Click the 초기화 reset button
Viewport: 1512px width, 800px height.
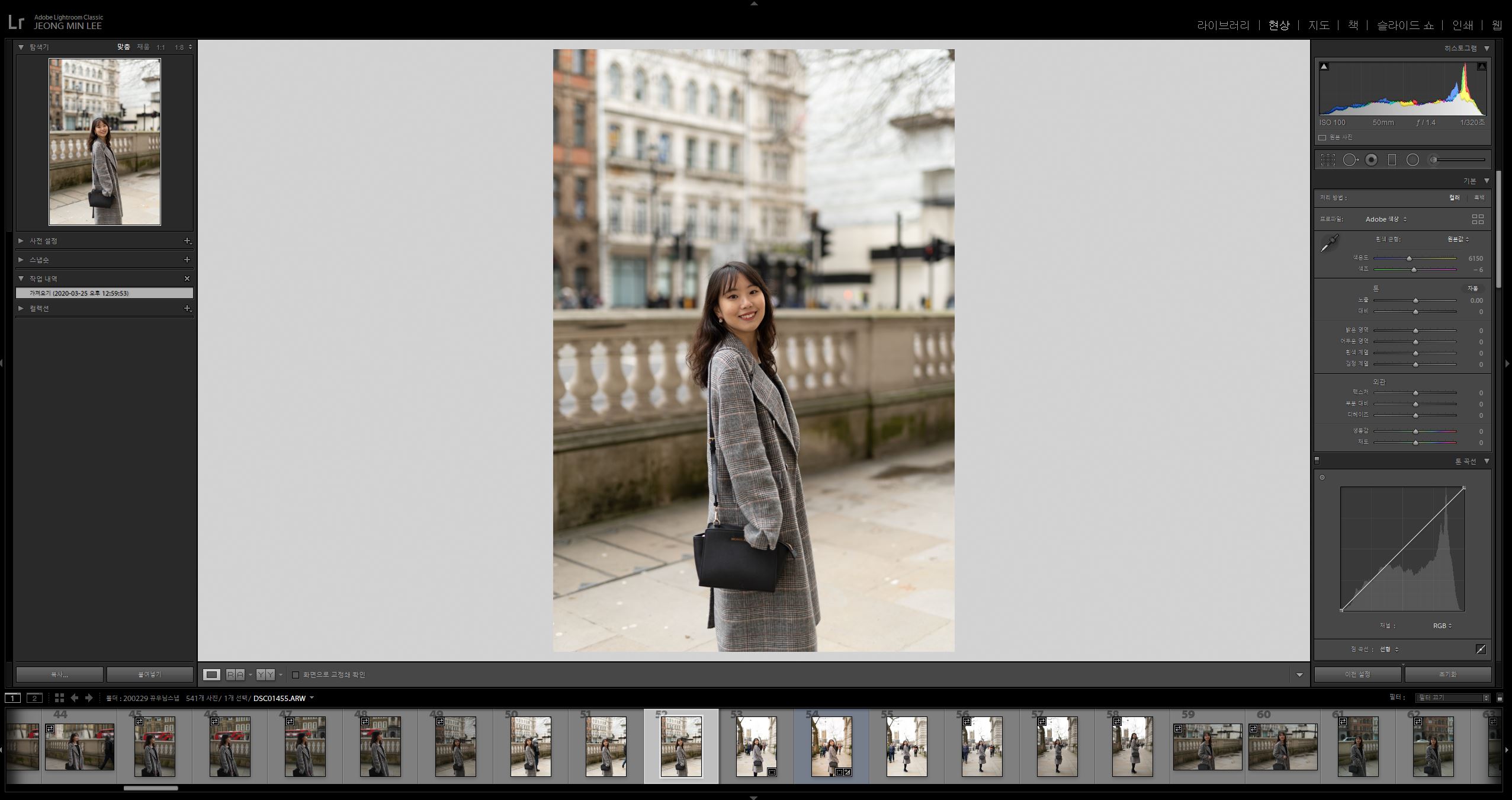pyautogui.click(x=1447, y=674)
